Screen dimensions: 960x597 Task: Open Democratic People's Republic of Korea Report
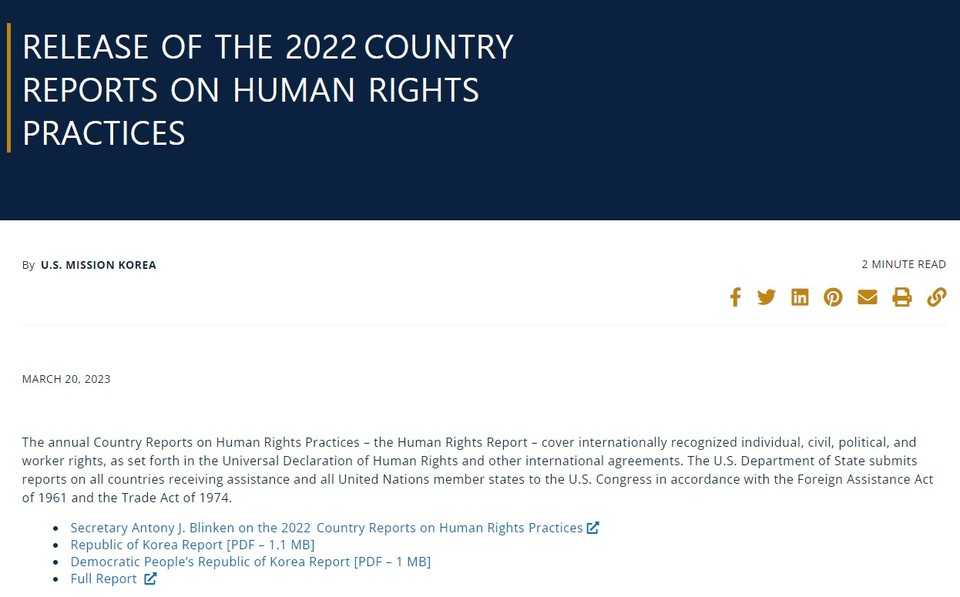coord(250,562)
